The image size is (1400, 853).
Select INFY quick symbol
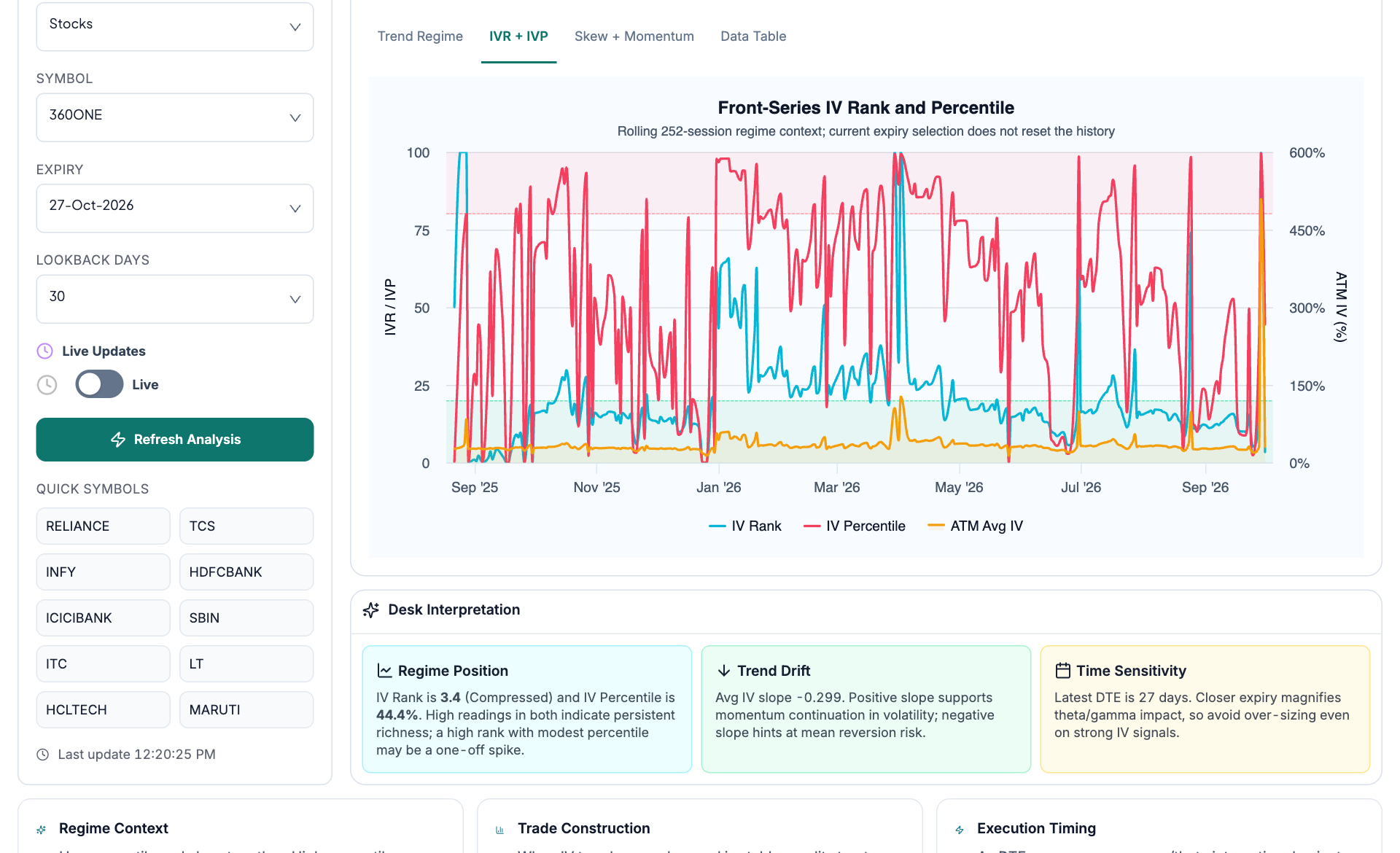coord(103,572)
